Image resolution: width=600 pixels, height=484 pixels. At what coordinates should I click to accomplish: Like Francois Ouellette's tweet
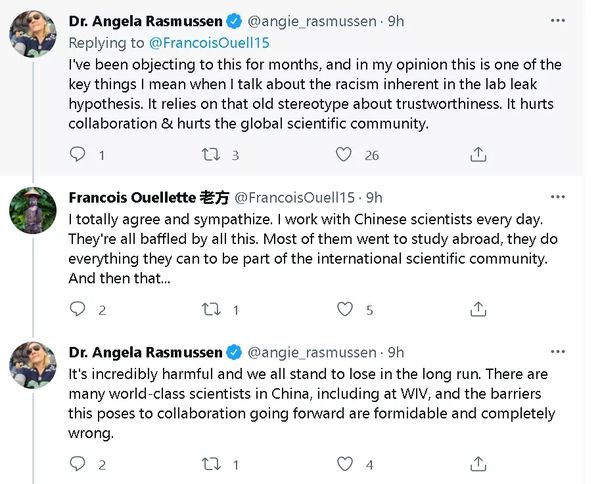[x=343, y=310]
